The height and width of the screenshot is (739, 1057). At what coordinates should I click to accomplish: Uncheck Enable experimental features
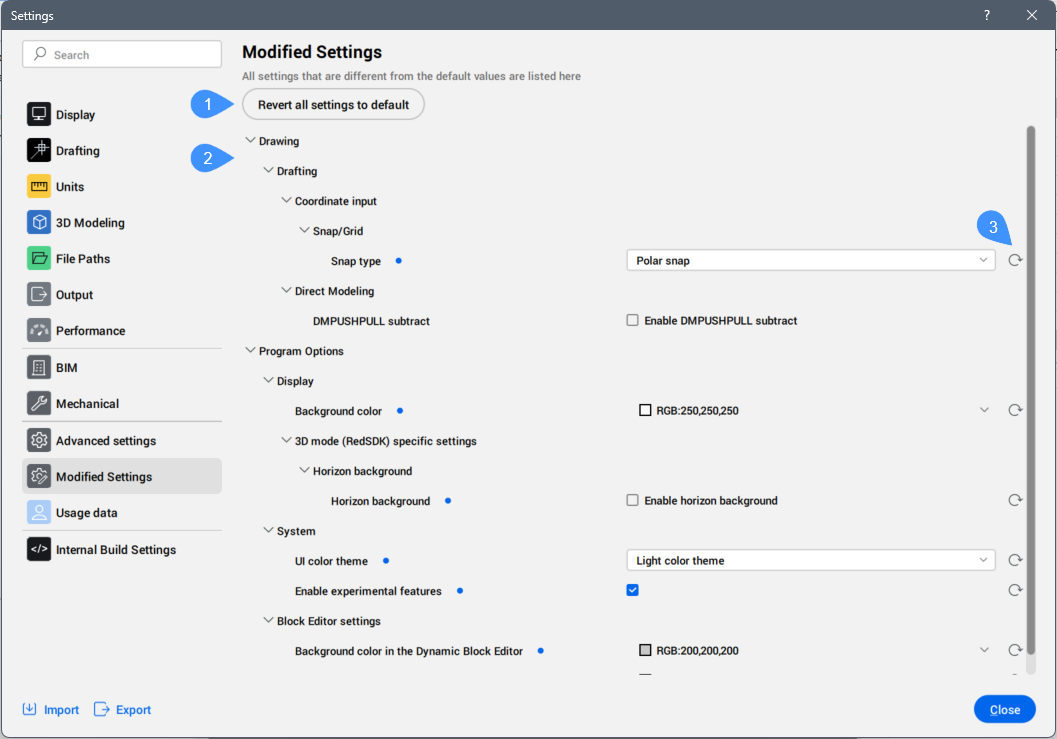(632, 591)
